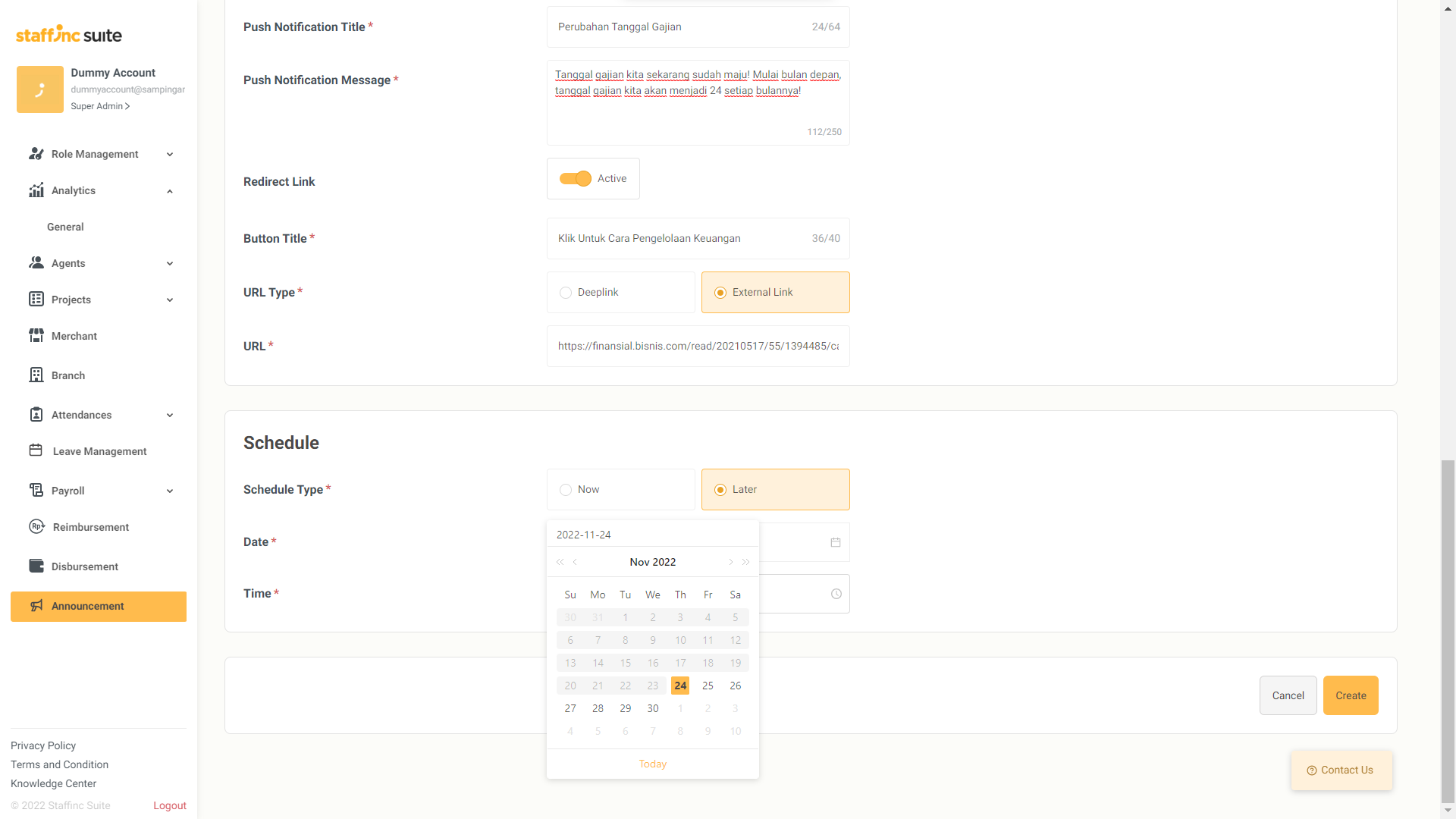The width and height of the screenshot is (1456, 819).
Task: Click the URL input field
Action: click(698, 347)
